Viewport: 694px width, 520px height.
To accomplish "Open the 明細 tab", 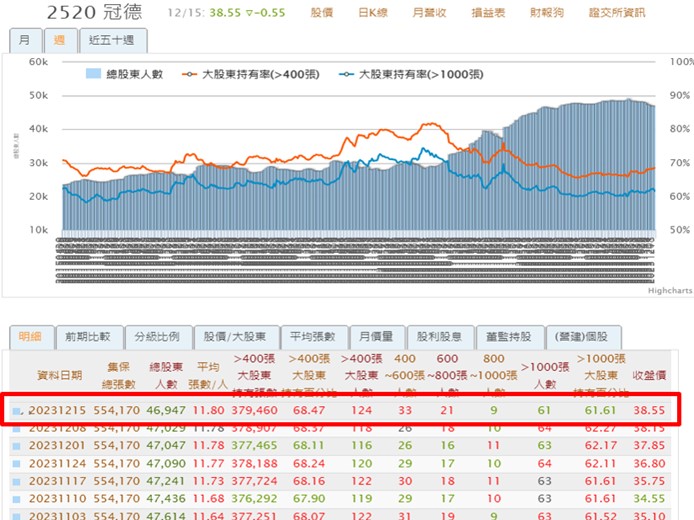I will coord(31,337).
